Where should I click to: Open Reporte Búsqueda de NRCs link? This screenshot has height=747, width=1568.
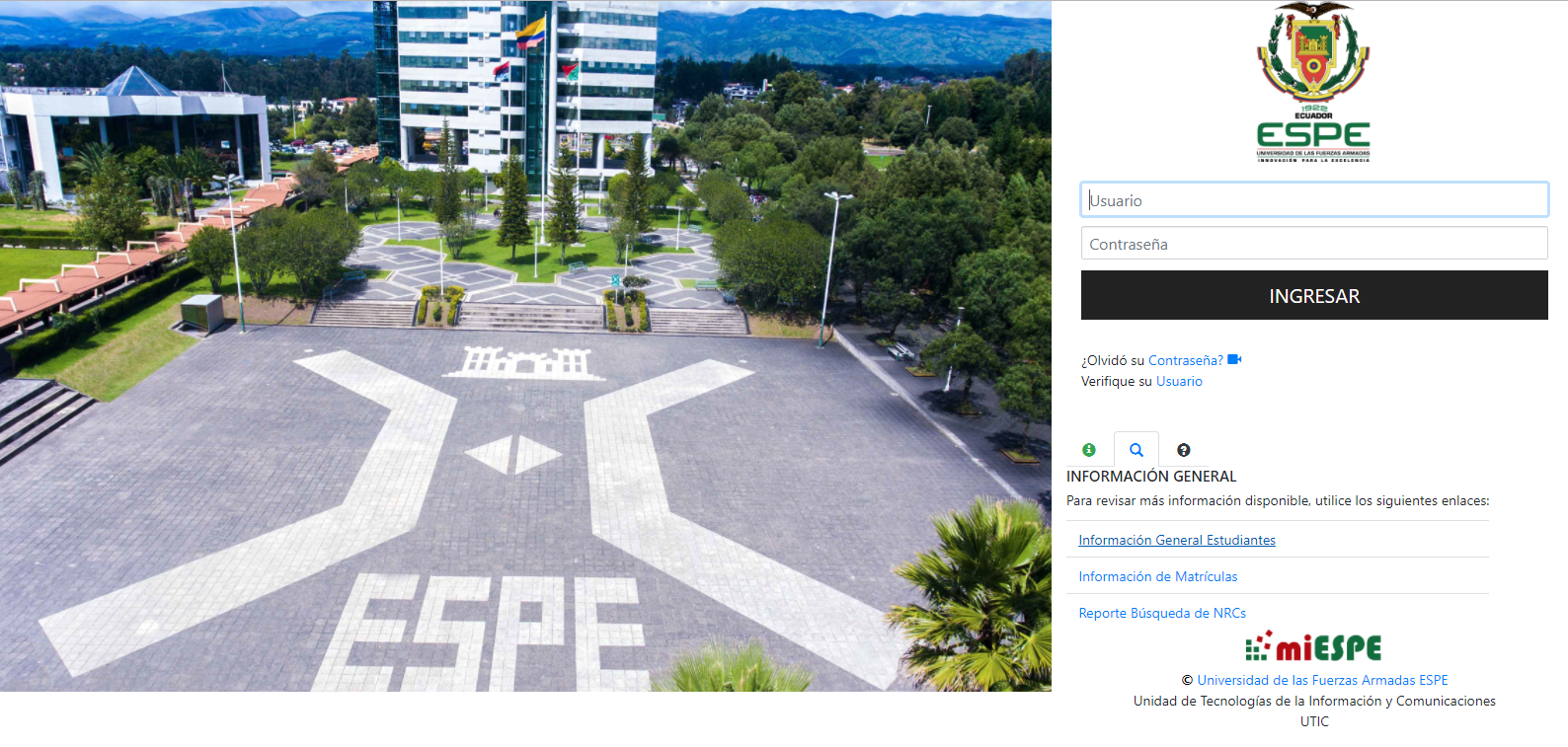tap(1162, 613)
